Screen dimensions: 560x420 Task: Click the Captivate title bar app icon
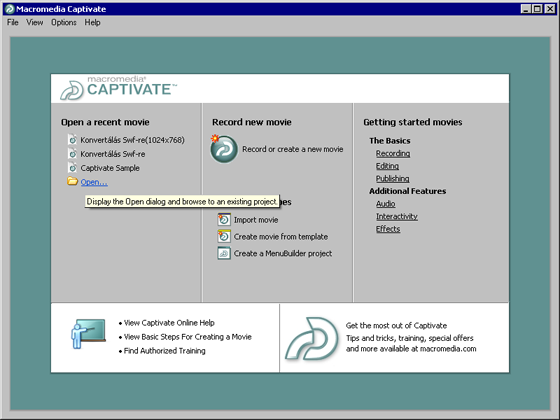click(x=9, y=9)
